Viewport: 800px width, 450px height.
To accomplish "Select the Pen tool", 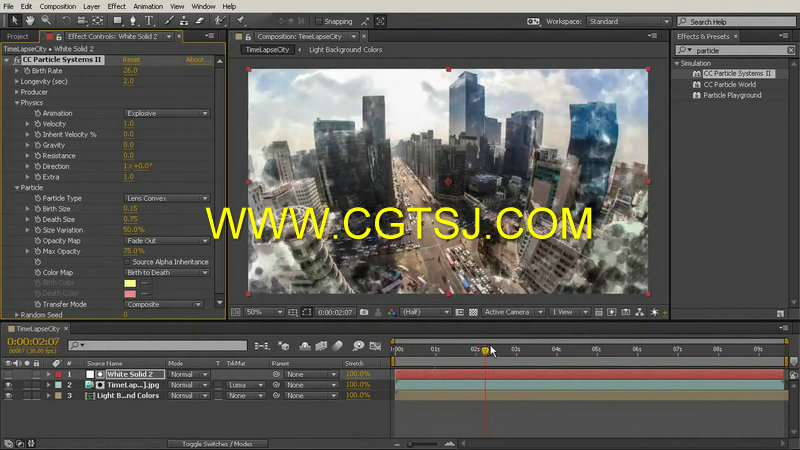I will coord(133,21).
